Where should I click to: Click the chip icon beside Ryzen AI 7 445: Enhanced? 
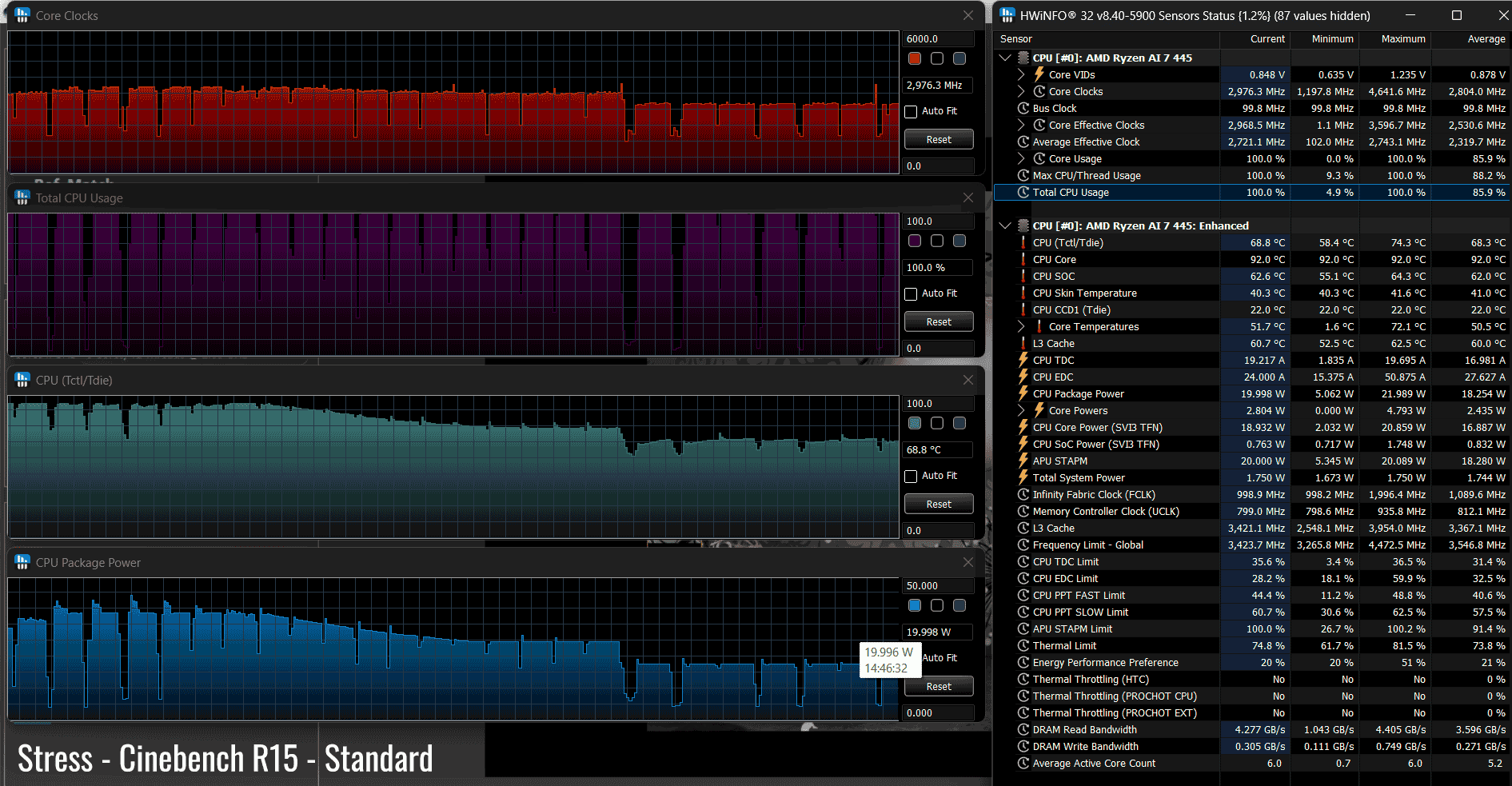1023,225
